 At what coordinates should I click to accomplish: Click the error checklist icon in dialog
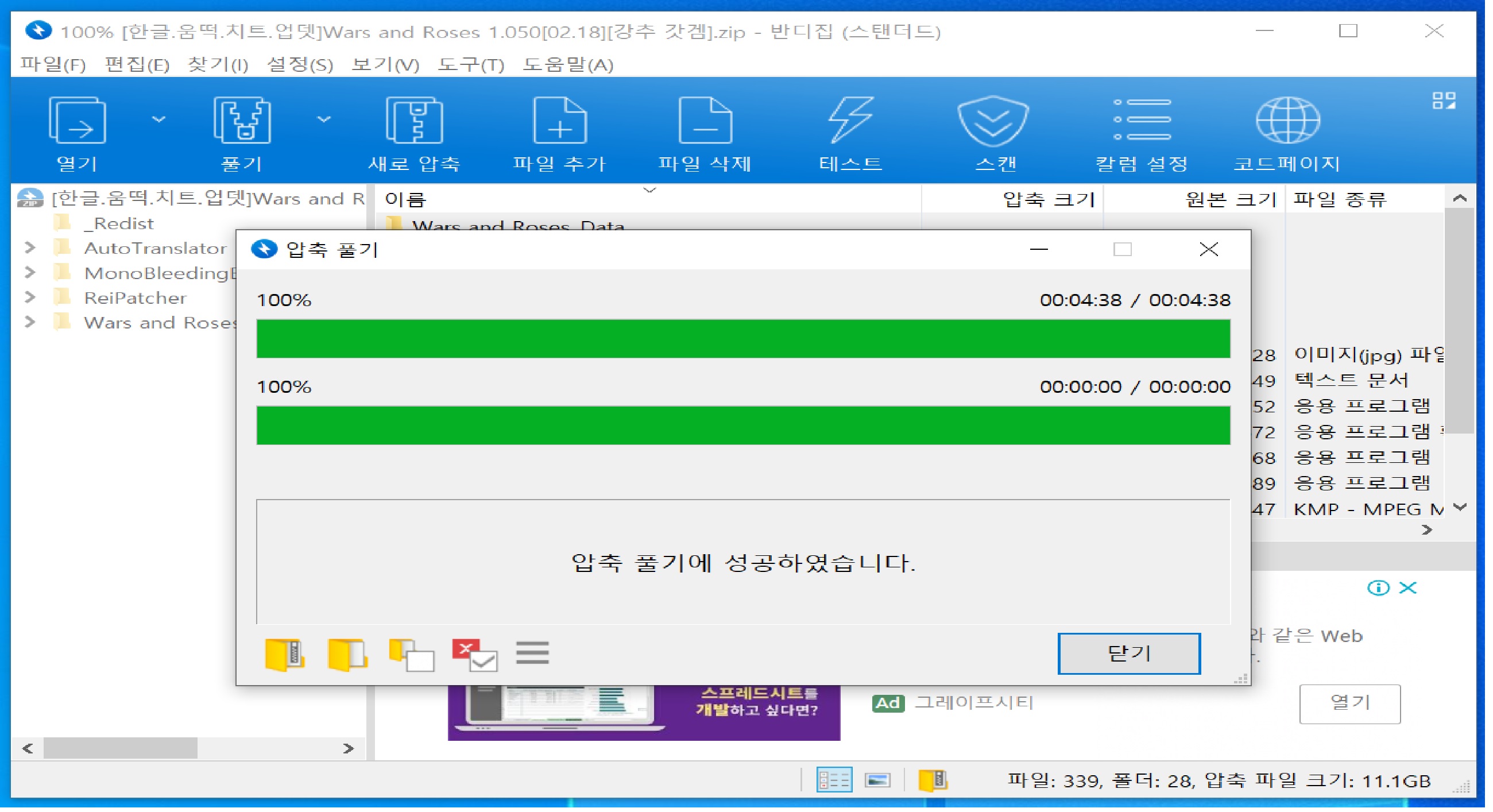(x=475, y=654)
